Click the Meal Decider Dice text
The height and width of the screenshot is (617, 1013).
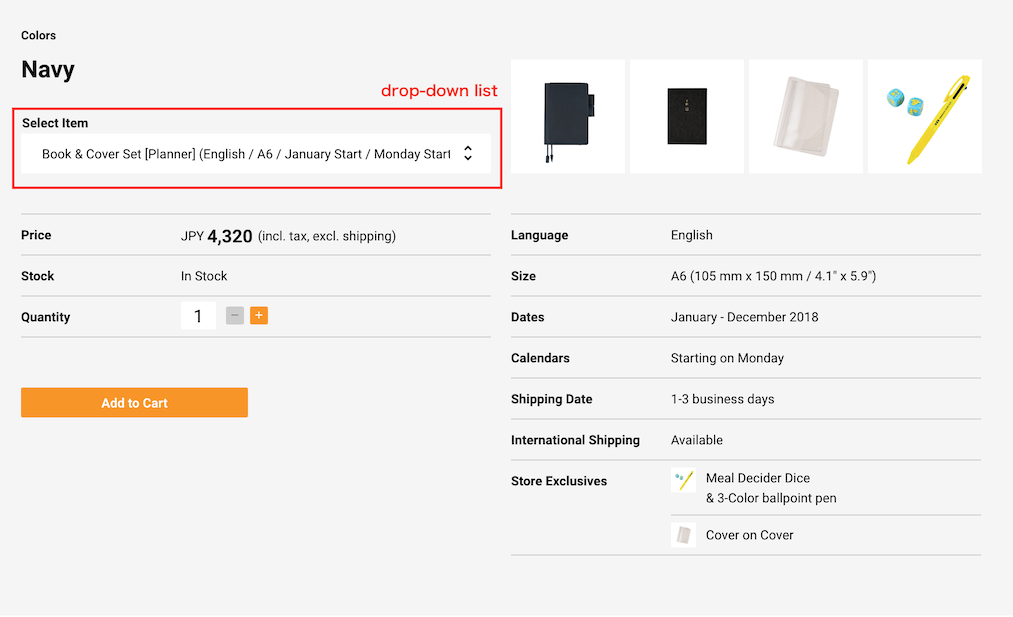(x=758, y=478)
